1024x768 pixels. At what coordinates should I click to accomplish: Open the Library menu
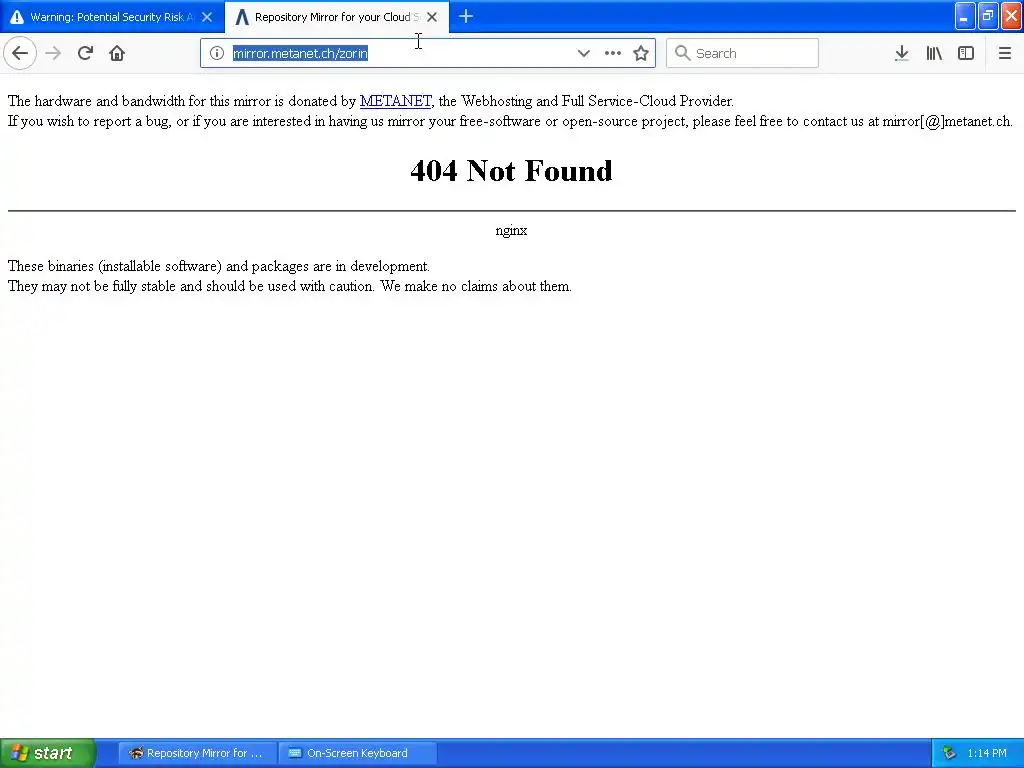934,53
